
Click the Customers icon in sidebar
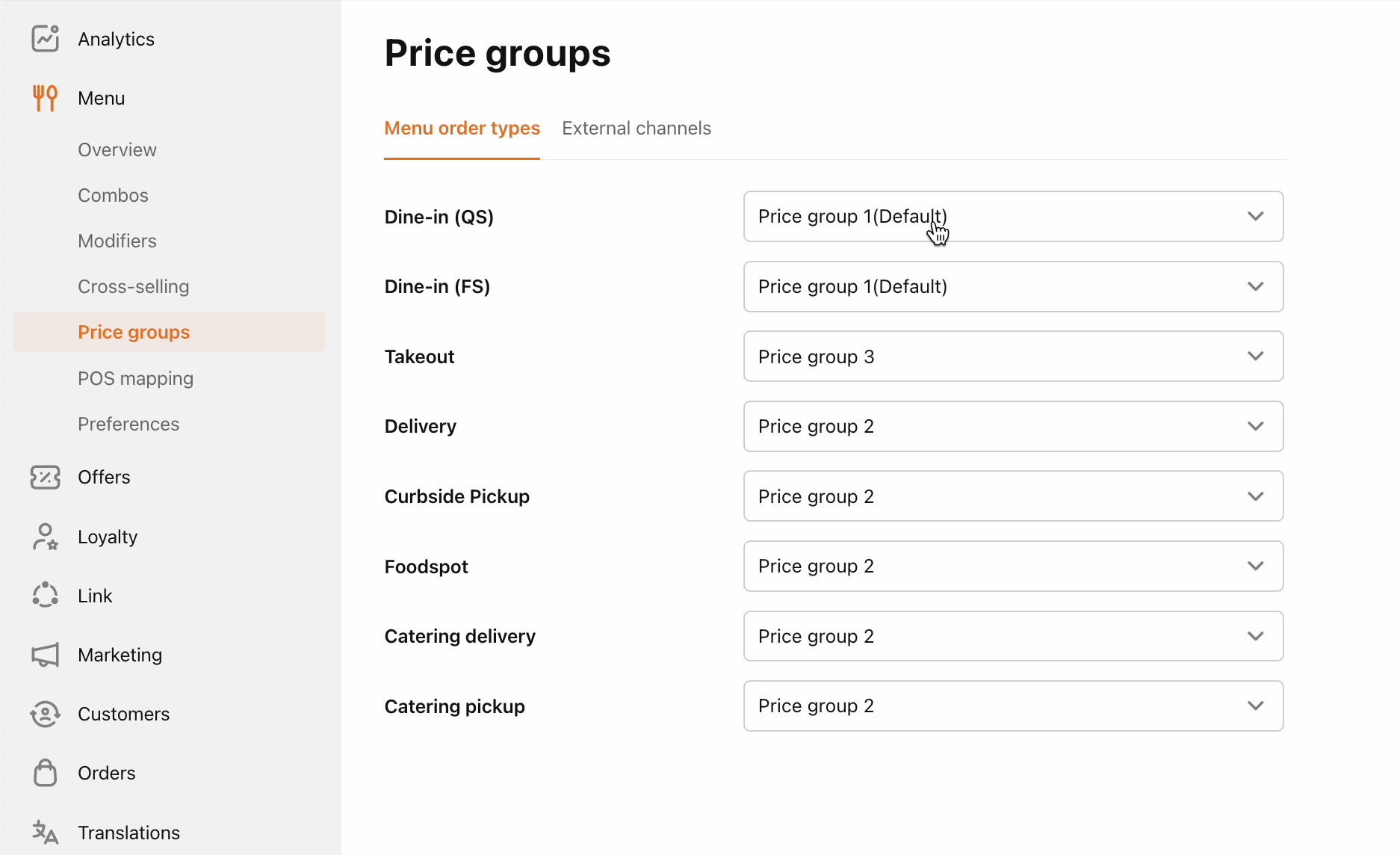pyautogui.click(x=45, y=714)
